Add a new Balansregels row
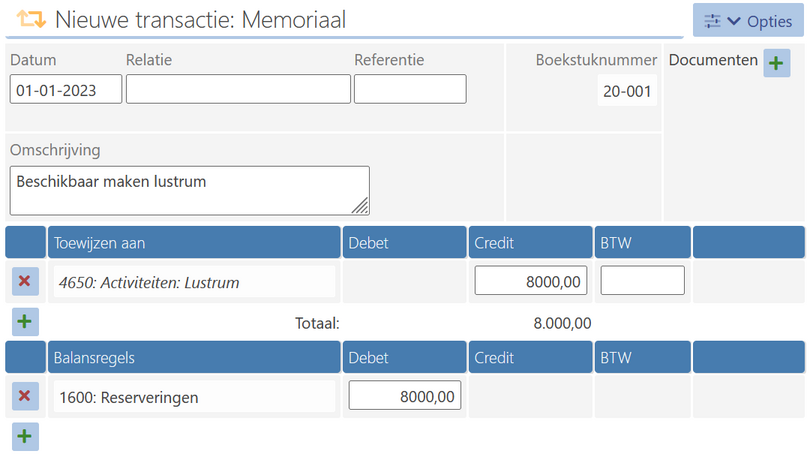810x457 pixels. click(x=25, y=436)
